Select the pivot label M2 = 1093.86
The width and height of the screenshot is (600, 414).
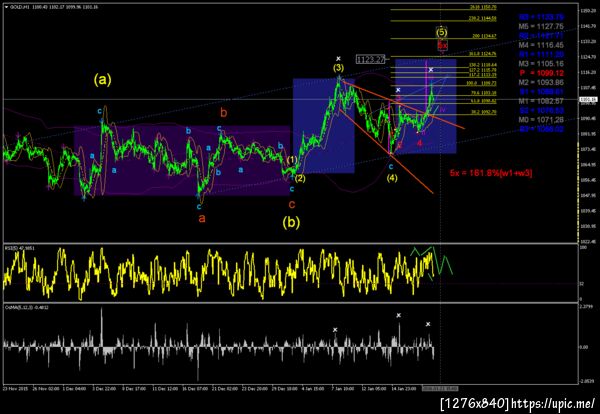pos(541,82)
